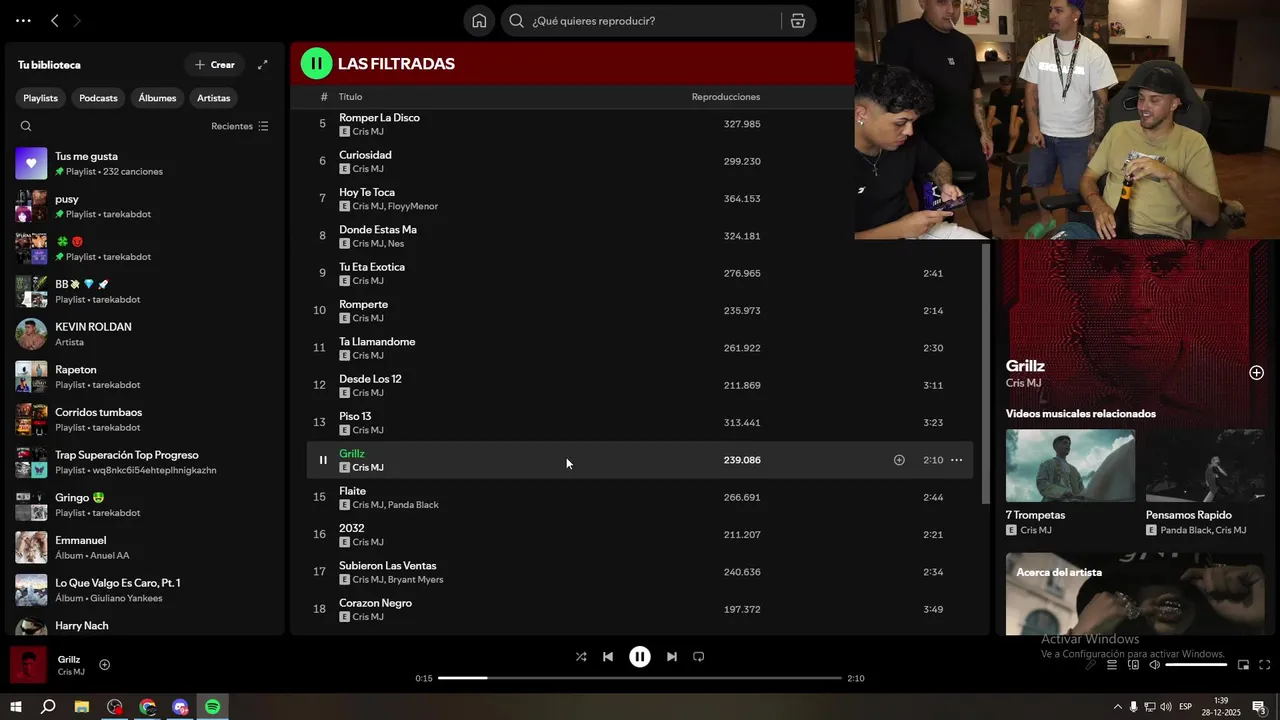Open the play queue icon
This screenshot has height=720, width=1280.
coord(1111,665)
